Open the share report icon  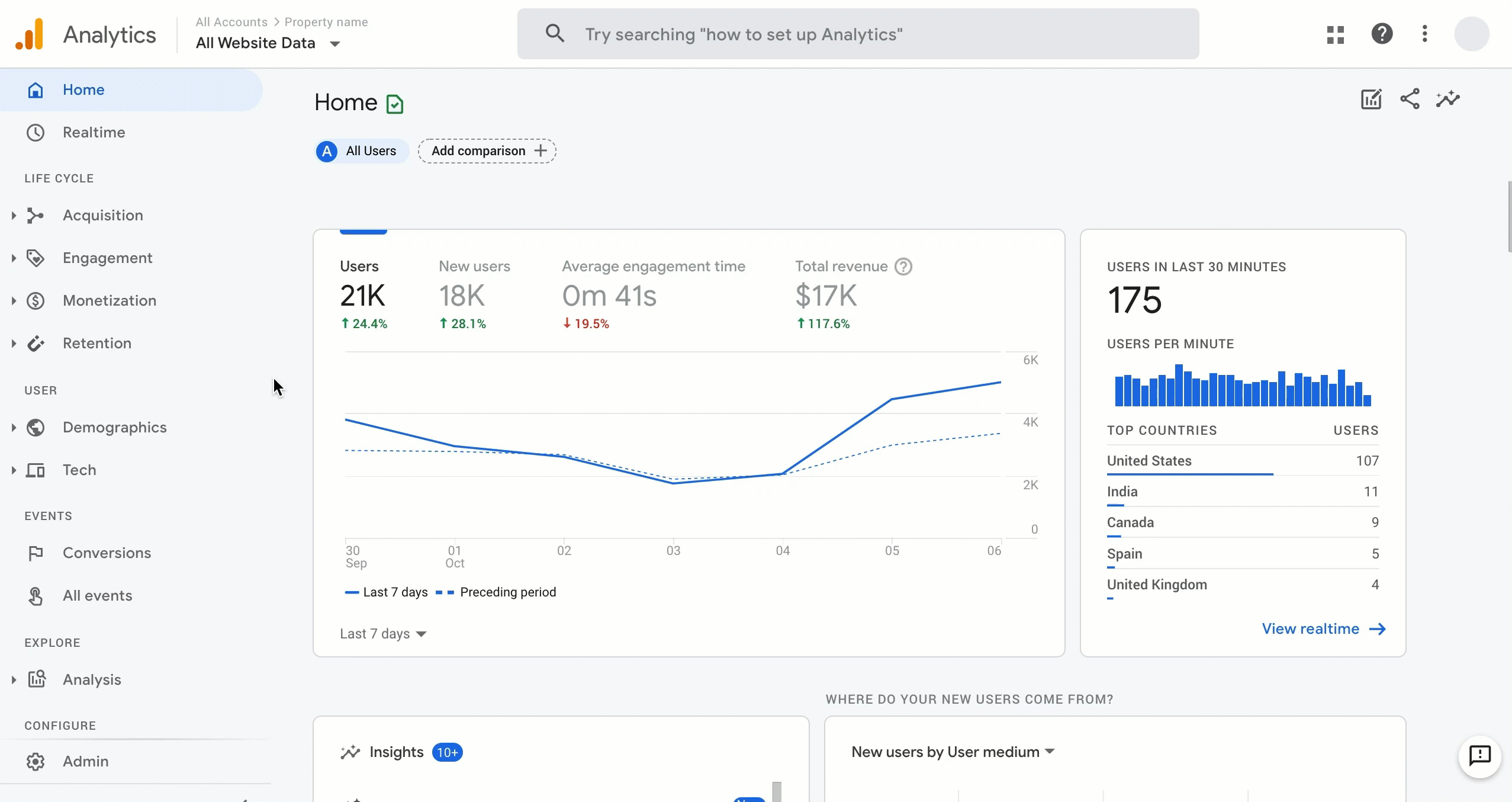(x=1410, y=99)
